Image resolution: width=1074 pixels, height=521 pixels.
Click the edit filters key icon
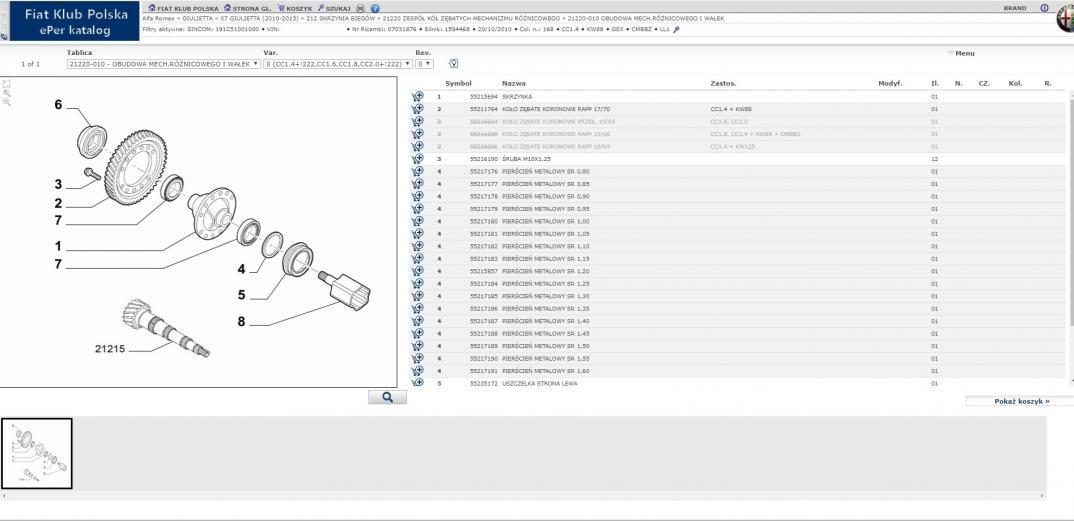tap(676, 29)
